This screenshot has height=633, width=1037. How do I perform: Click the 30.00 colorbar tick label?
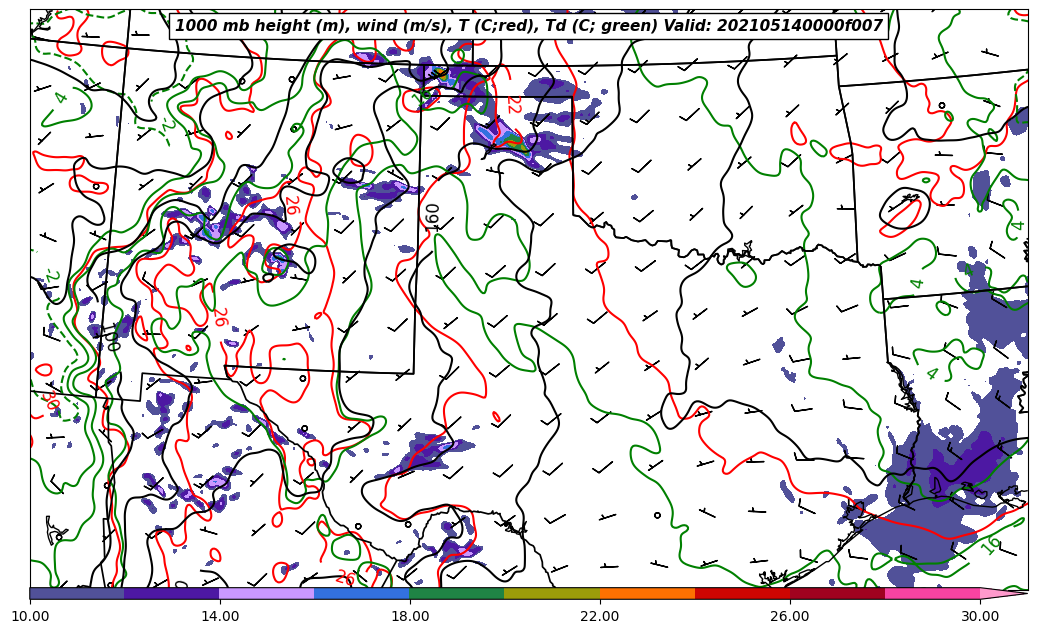tap(980, 616)
